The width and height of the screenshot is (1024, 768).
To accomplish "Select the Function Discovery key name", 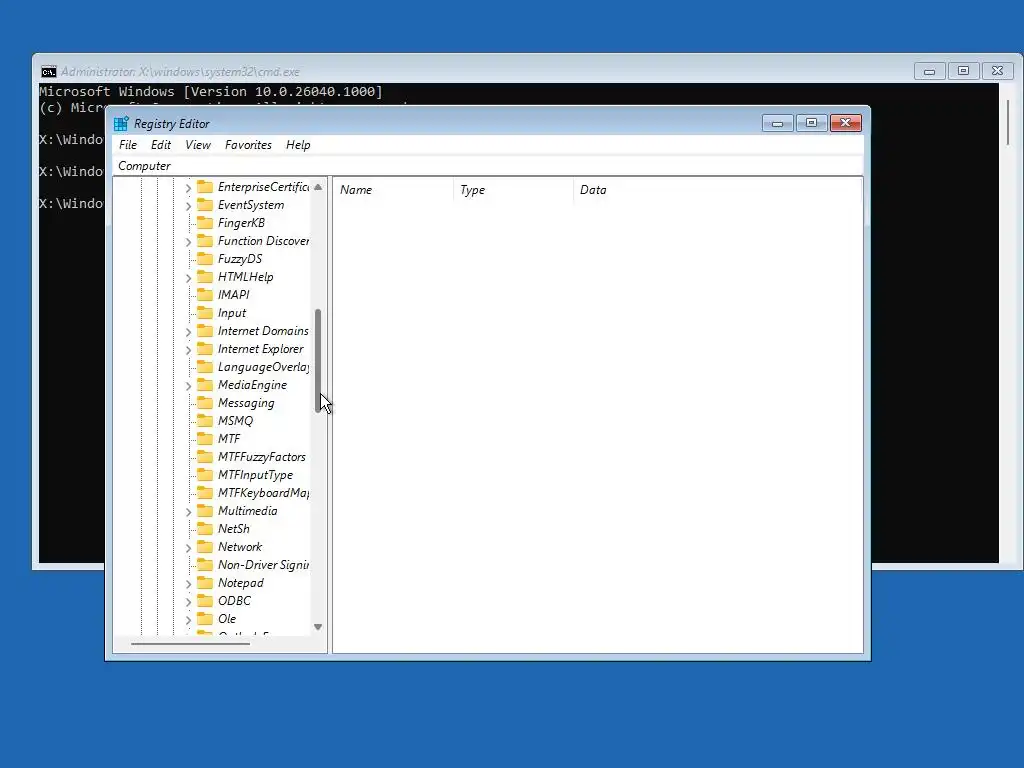I will click(x=263, y=241).
